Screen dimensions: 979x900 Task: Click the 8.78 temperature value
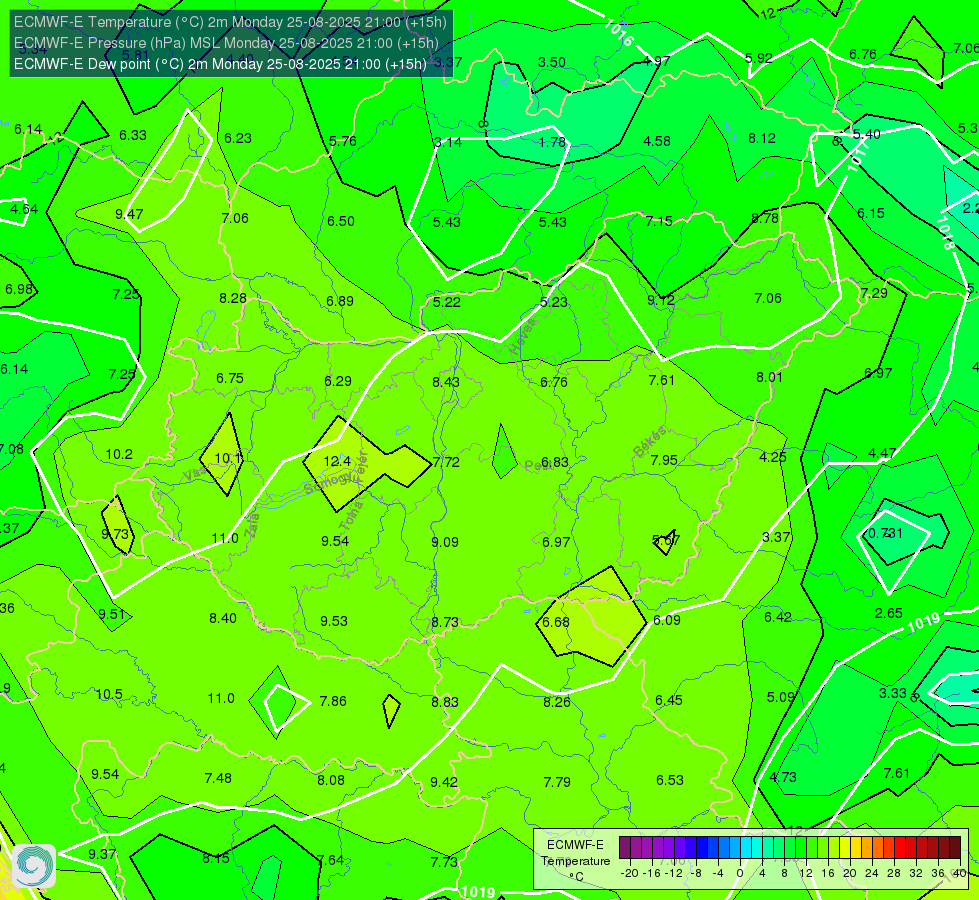tap(765, 219)
